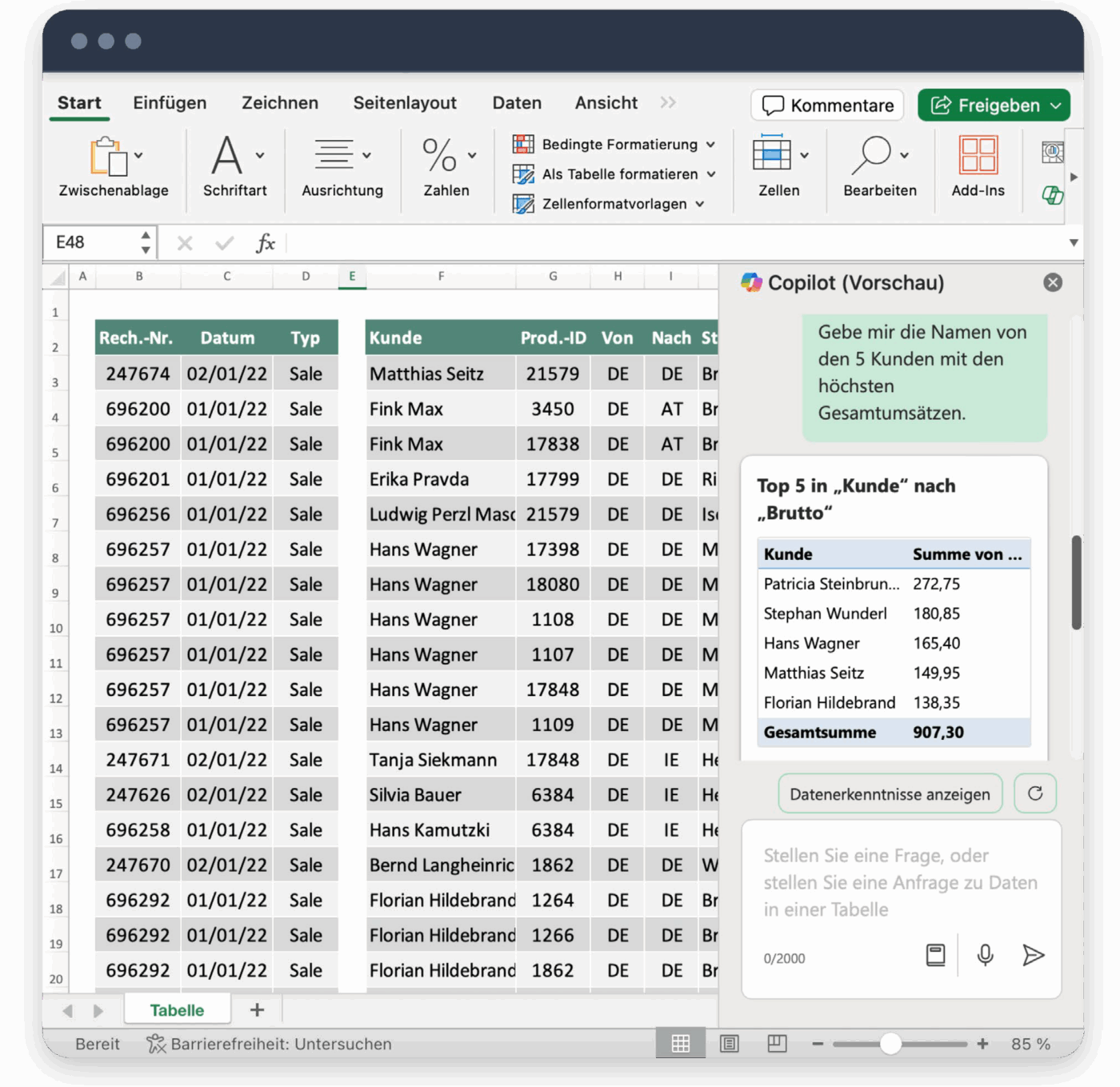
Task: Click Datenerkenntnisse anzeigen in Copilot
Action: coord(890,793)
